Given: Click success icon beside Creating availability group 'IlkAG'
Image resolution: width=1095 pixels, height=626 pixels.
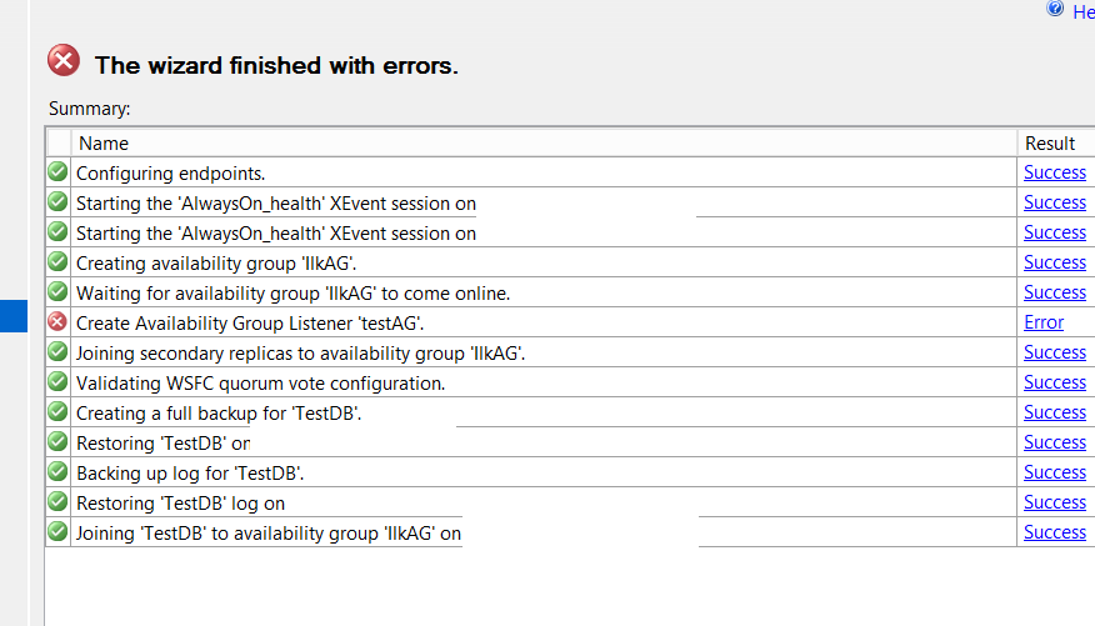Looking at the screenshot, I should coord(57,261).
